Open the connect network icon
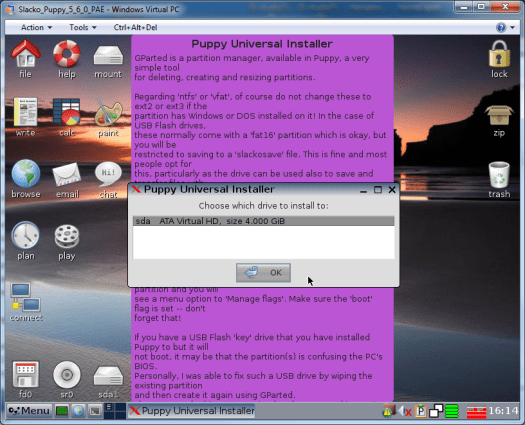This screenshot has height=425, width=525. pyautogui.click(x=25, y=297)
